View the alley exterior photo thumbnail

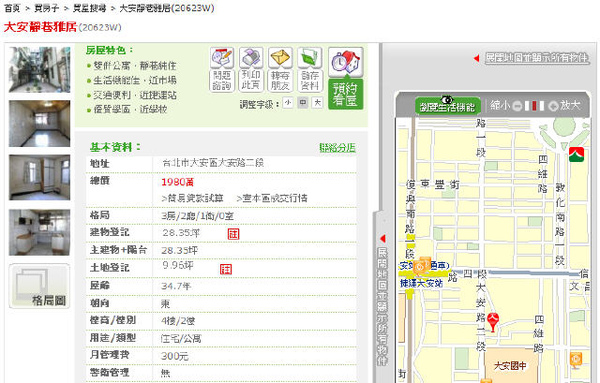(39, 70)
